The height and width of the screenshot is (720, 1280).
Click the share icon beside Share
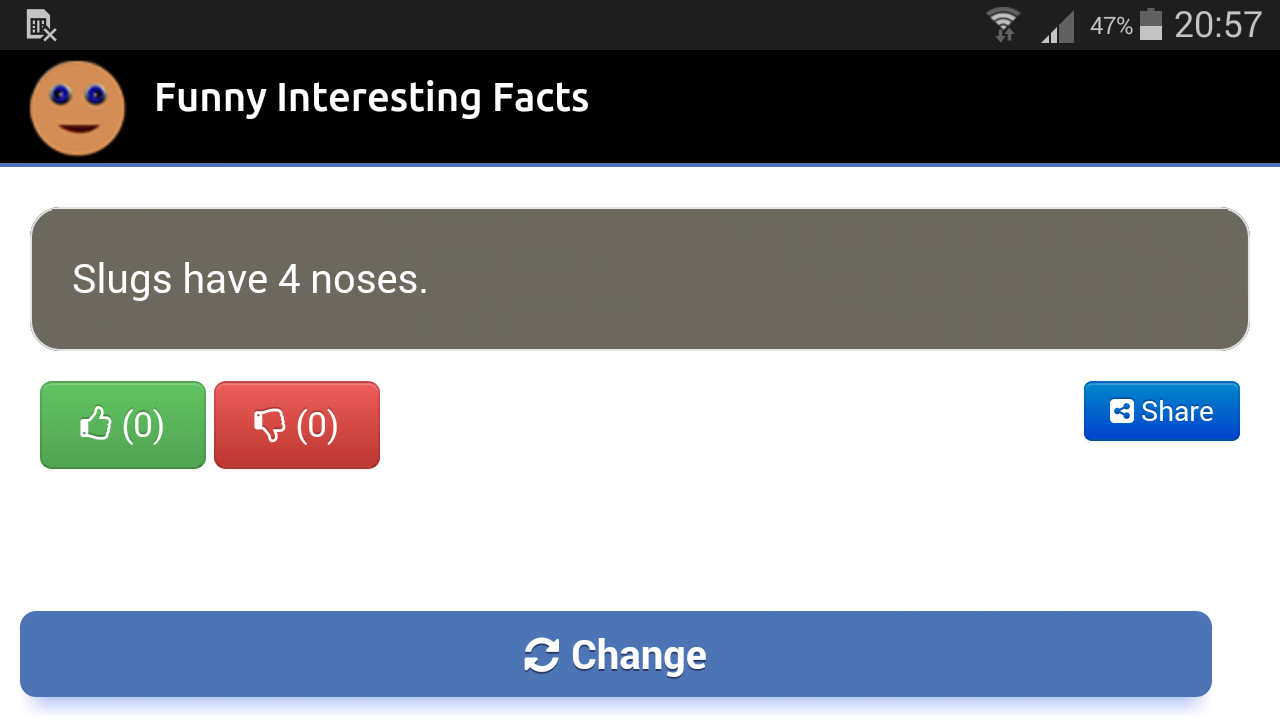(x=1122, y=411)
